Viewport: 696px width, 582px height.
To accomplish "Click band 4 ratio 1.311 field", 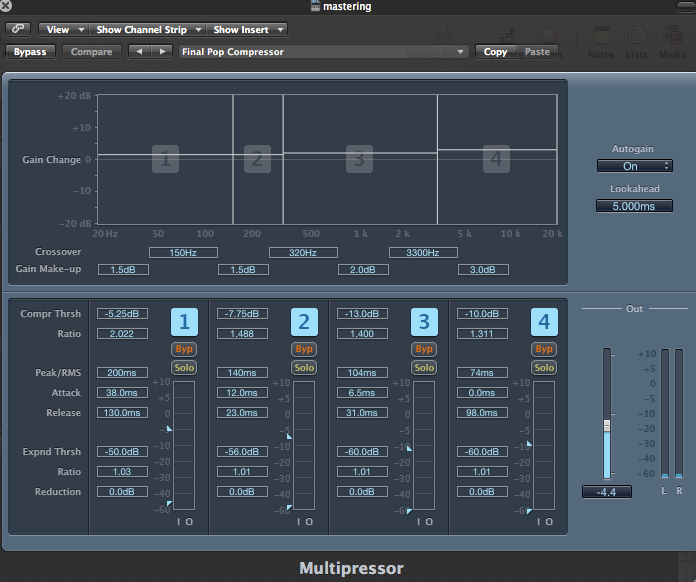I will click(482, 333).
